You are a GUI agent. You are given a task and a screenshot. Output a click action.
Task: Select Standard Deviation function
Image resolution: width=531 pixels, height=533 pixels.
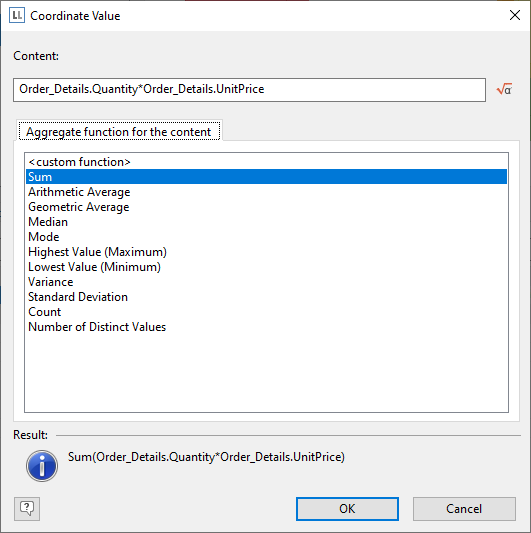coord(267,297)
